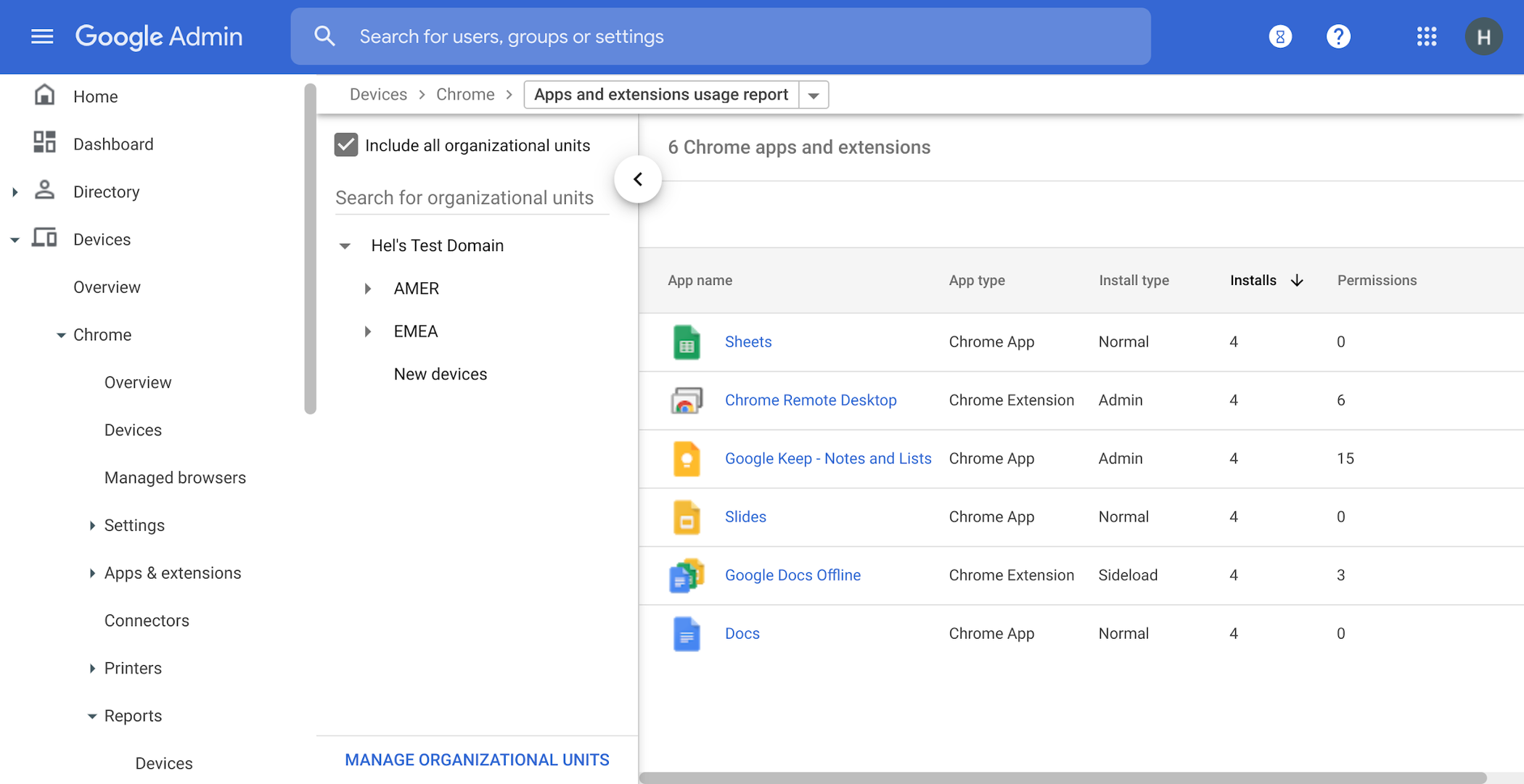Click the Slides app icon
This screenshot has width=1524, height=784.
686,517
